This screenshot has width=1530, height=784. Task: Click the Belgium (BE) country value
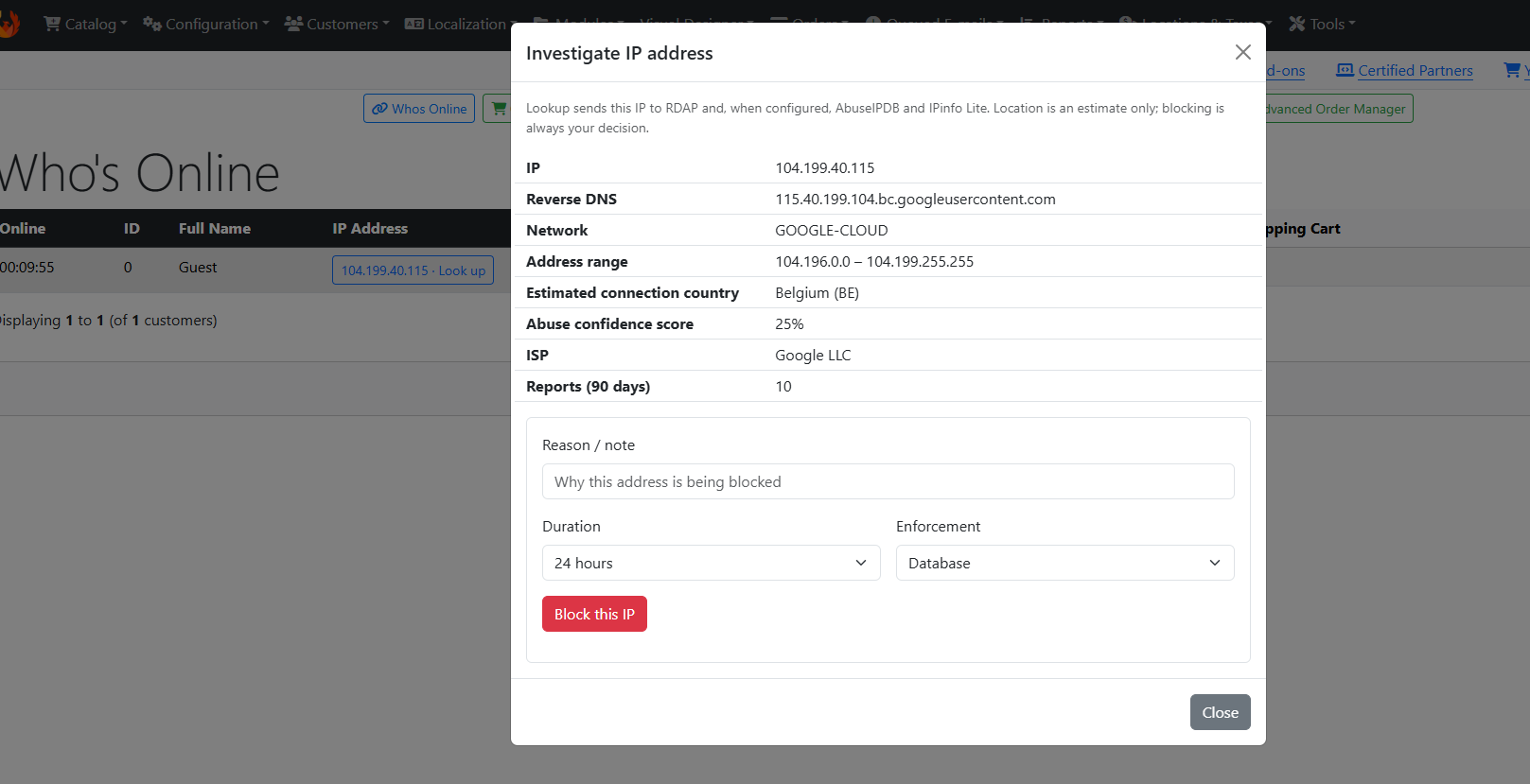(x=817, y=292)
